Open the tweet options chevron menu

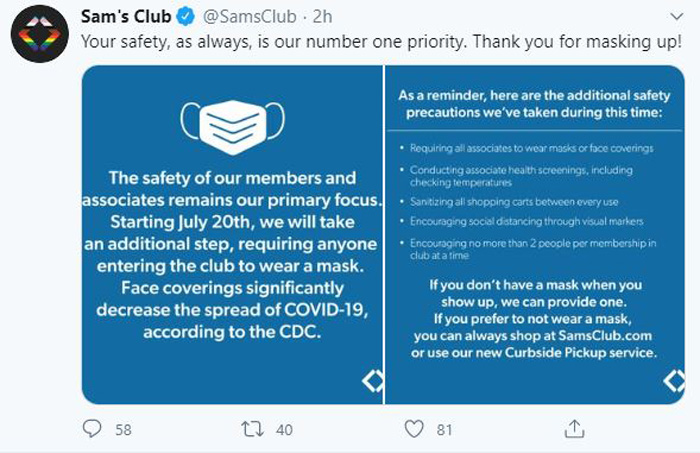tap(677, 17)
